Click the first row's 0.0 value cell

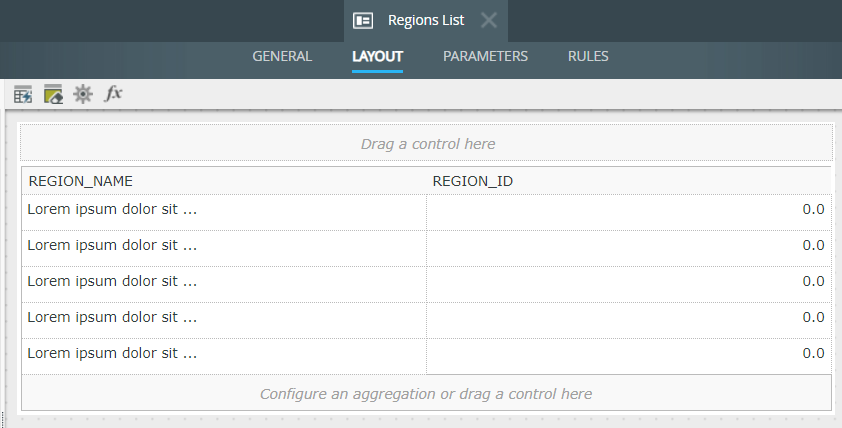click(x=629, y=209)
